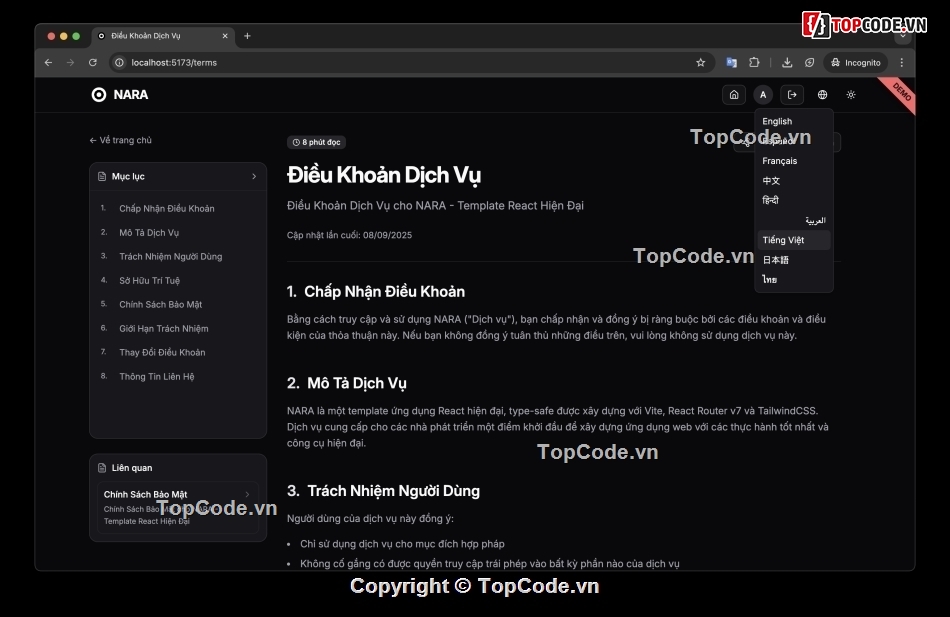Click the 8 phút đọc badge

coord(316,142)
